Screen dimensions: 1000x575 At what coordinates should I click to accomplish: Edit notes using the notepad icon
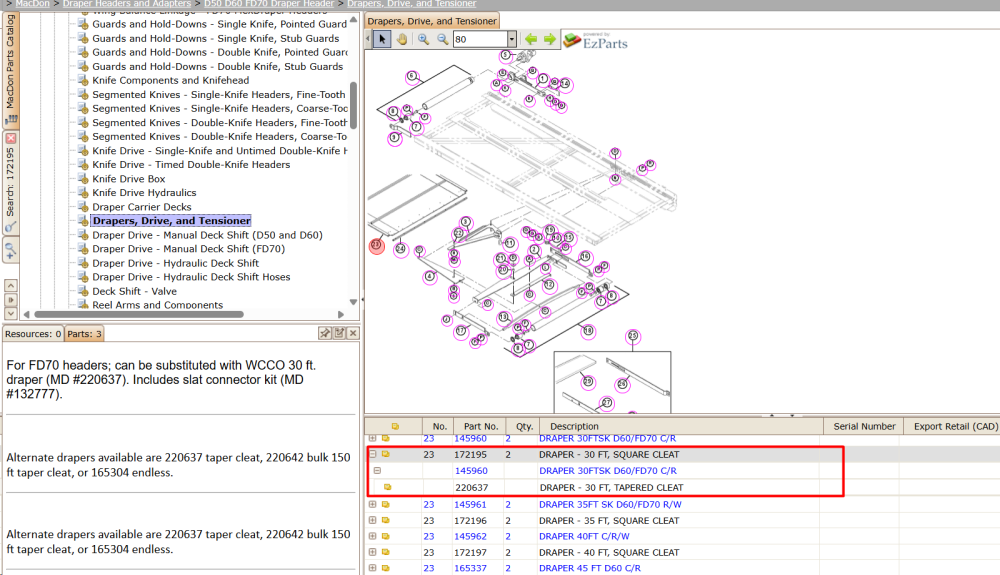point(339,333)
